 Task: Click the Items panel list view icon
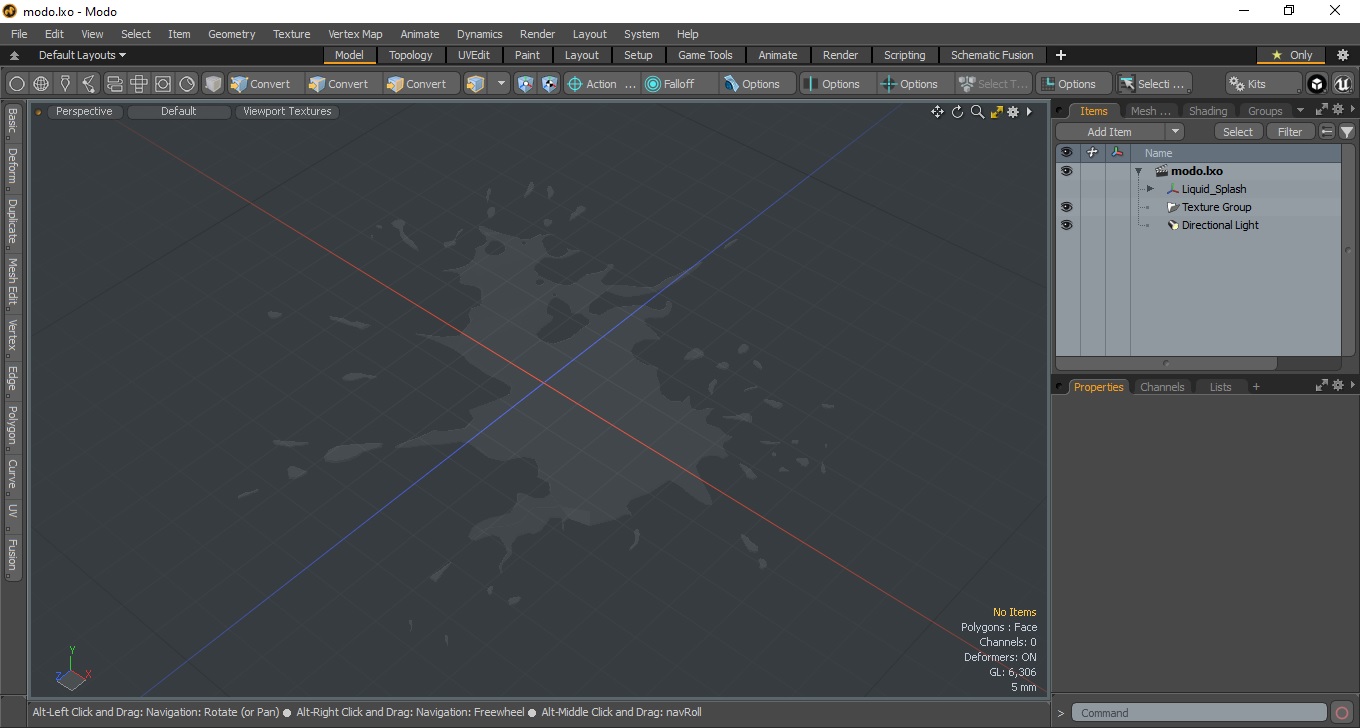1327,132
